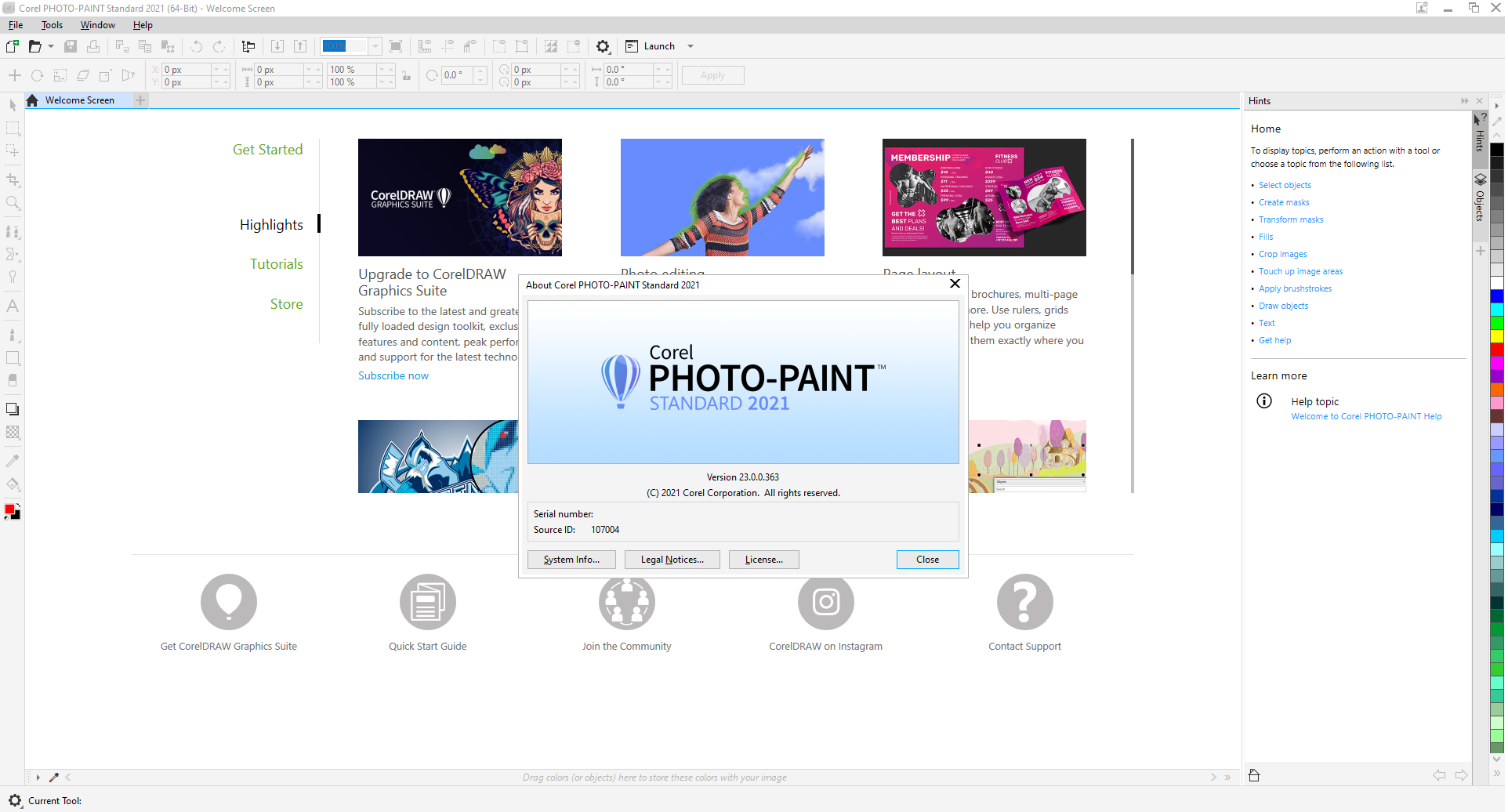Select the Eyedropper tool

click(x=13, y=461)
